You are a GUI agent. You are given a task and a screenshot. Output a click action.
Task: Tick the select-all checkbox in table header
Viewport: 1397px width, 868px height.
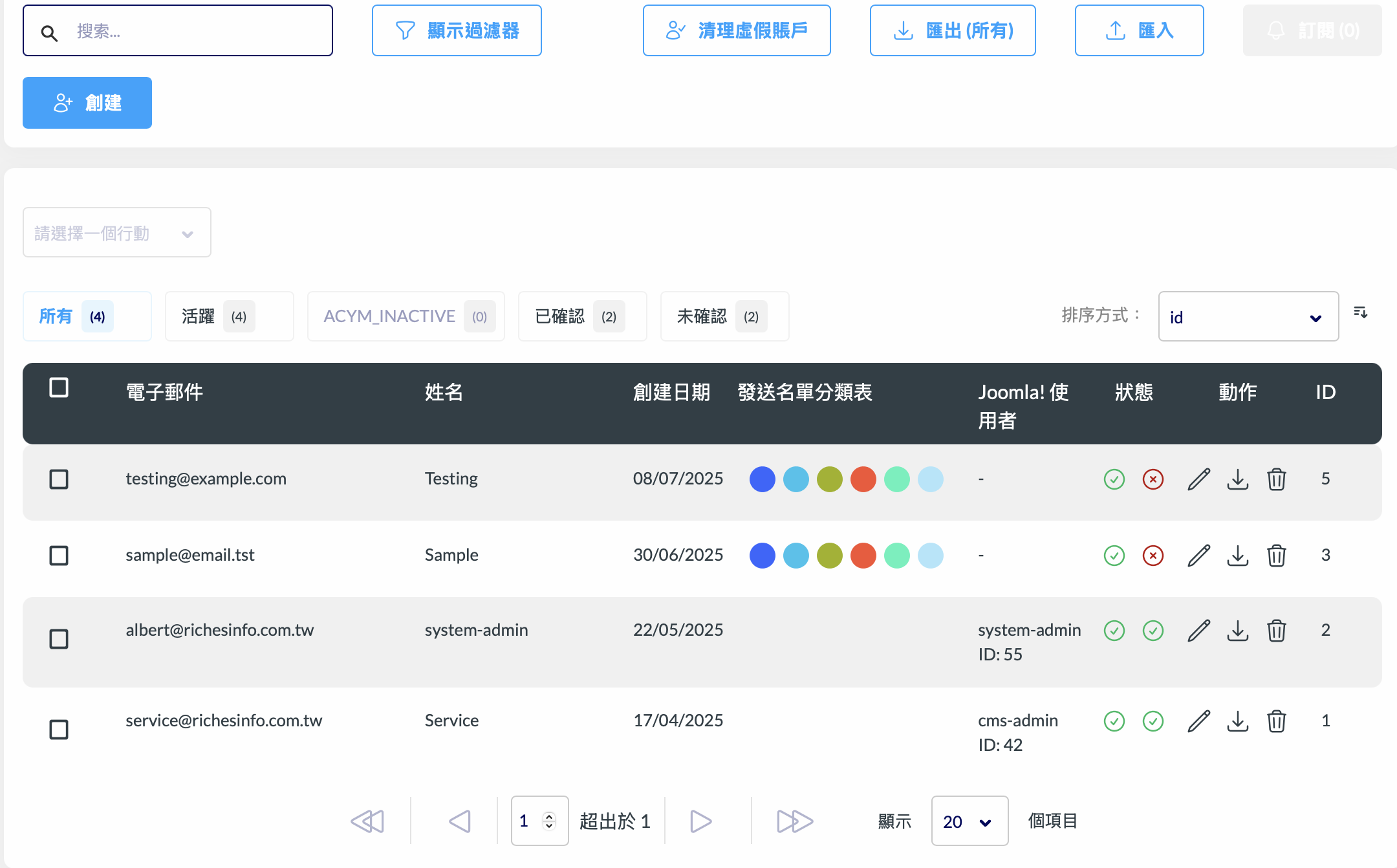click(59, 387)
